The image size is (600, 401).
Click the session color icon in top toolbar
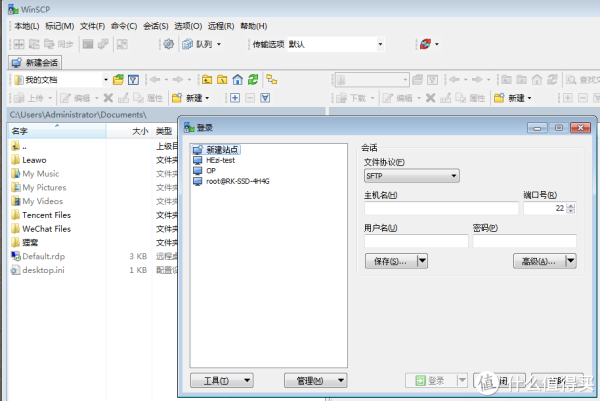[427, 44]
